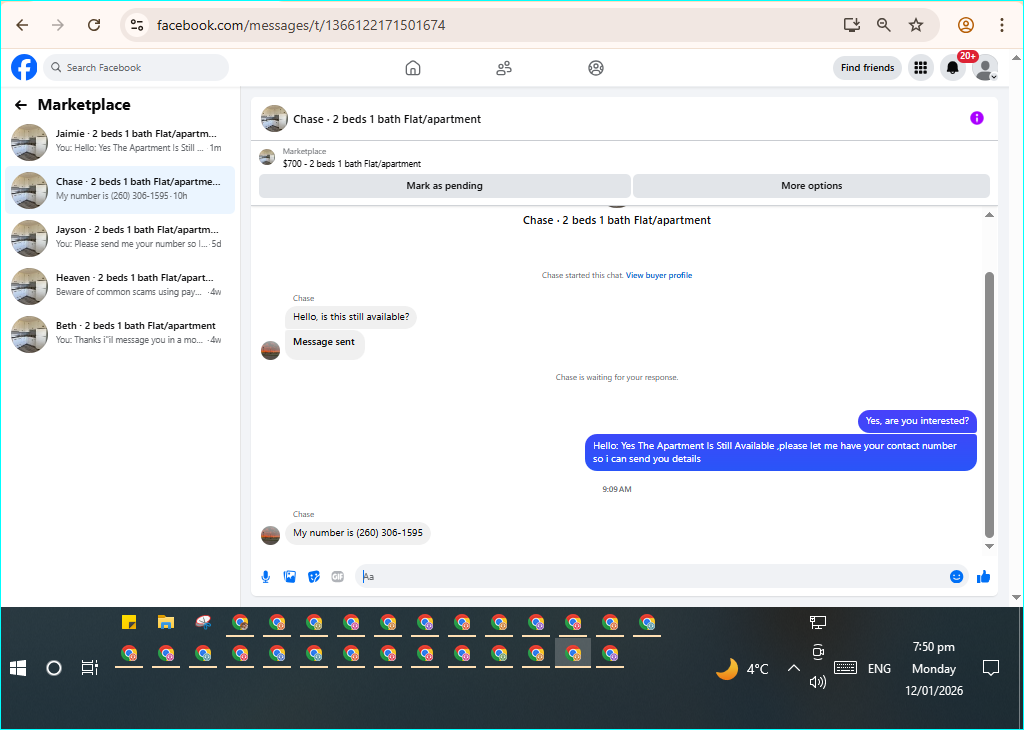
Task: Click 'Hello, is this still available?' message
Action: pyautogui.click(x=351, y=317)
